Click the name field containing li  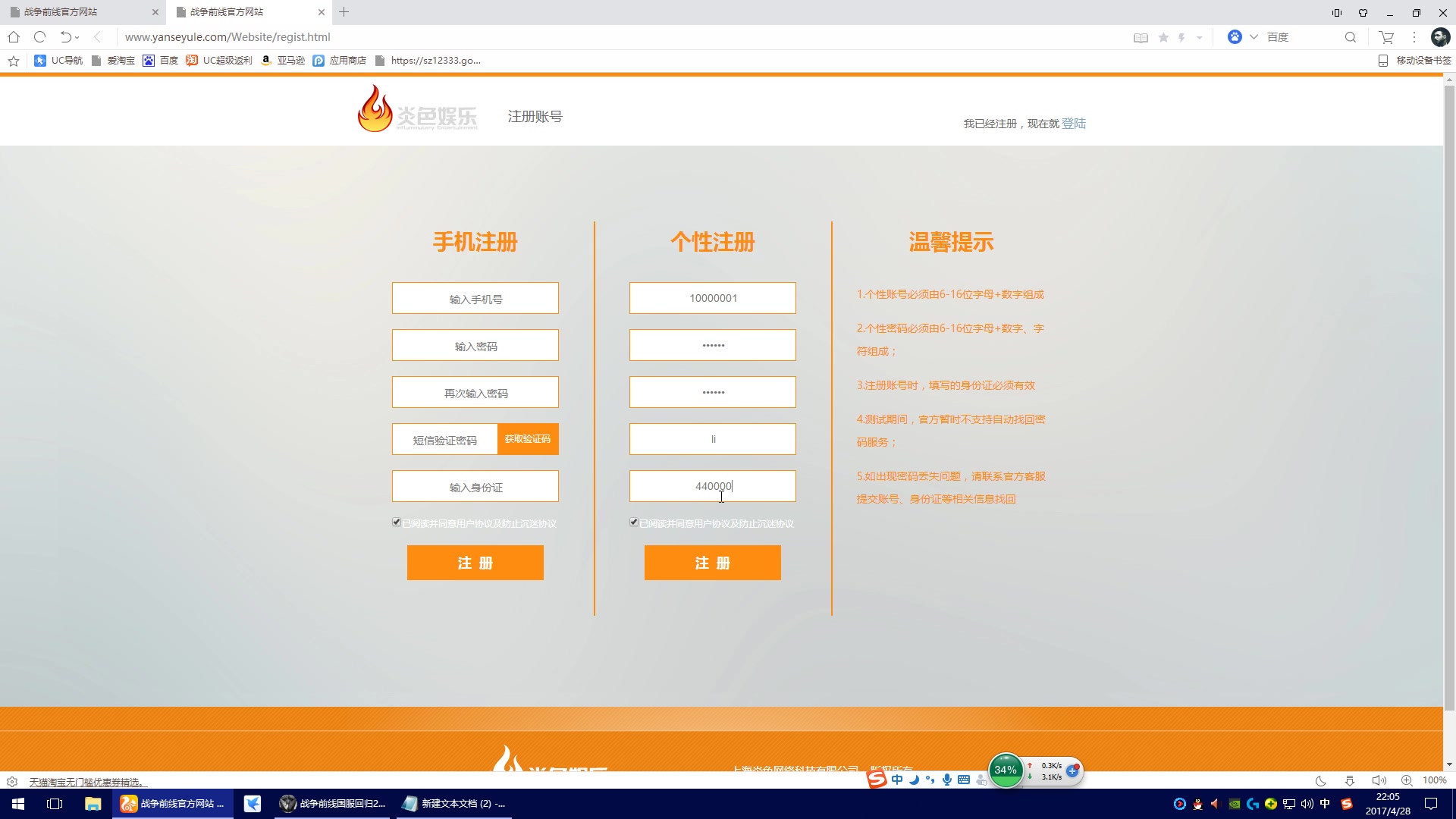point(713,439)
